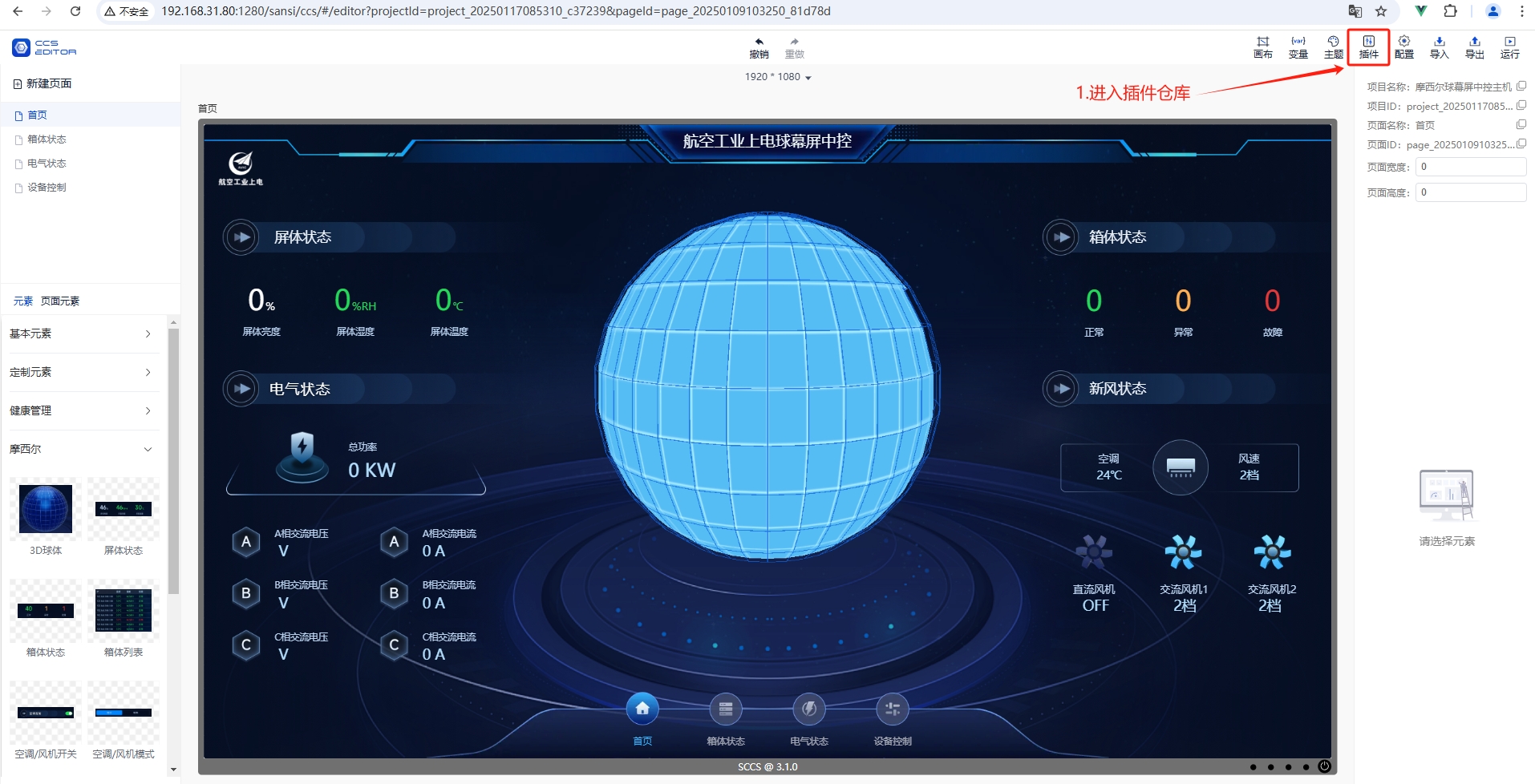Select the 电气状态 page in page list
The height and width of the screenshot is (784, 1535).
91,163
